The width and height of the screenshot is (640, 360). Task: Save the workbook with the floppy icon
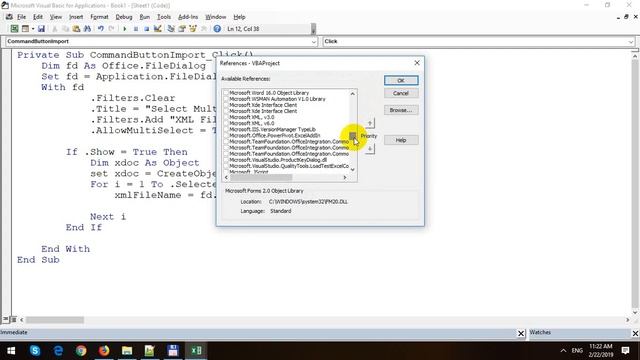(41, 29)
